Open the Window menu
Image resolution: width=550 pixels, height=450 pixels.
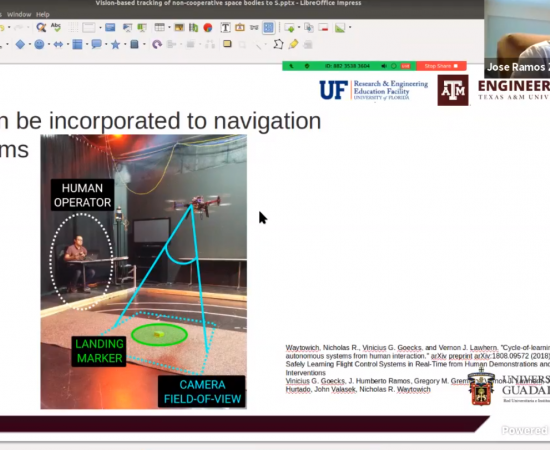click(19, 14)
